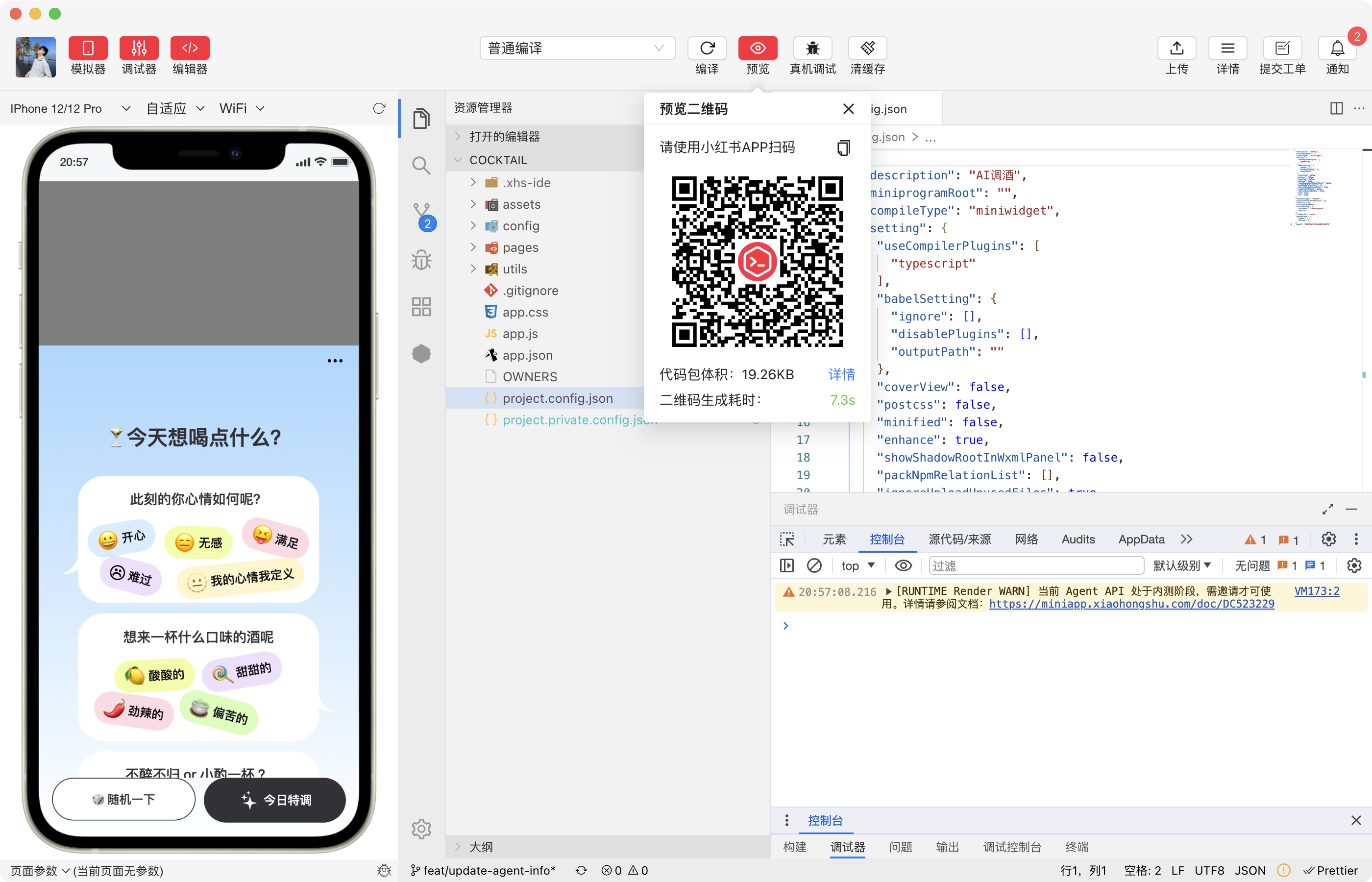Open the debug bug icon in activity bar
This screenshot has height=882, width=1372.
[x=421, y=260]
